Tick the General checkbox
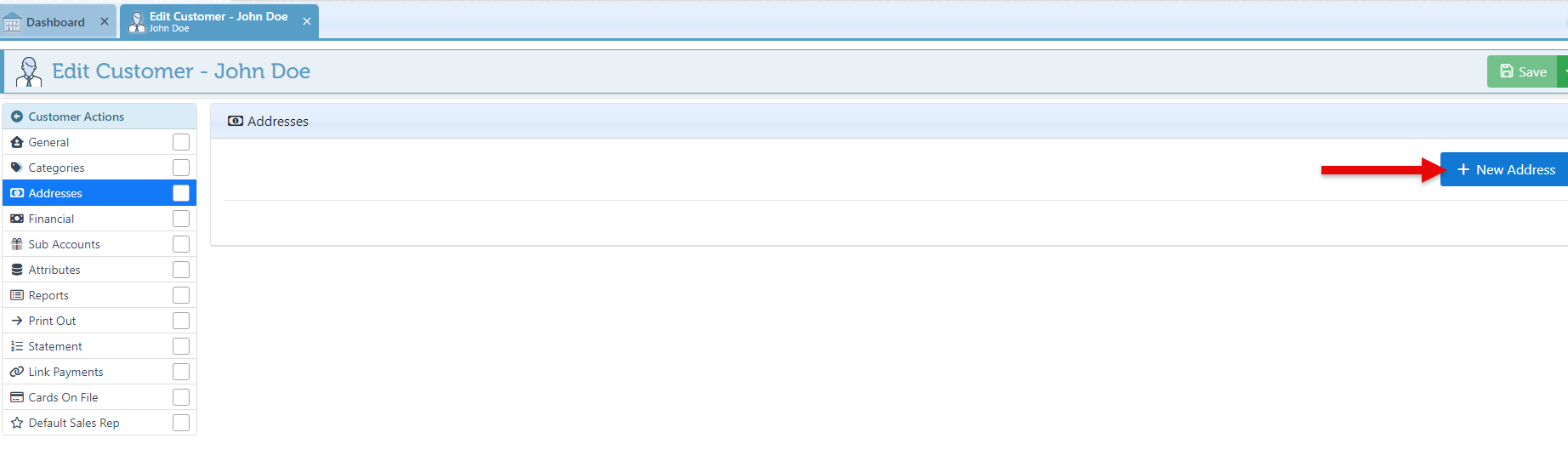 tap(181, 142)
